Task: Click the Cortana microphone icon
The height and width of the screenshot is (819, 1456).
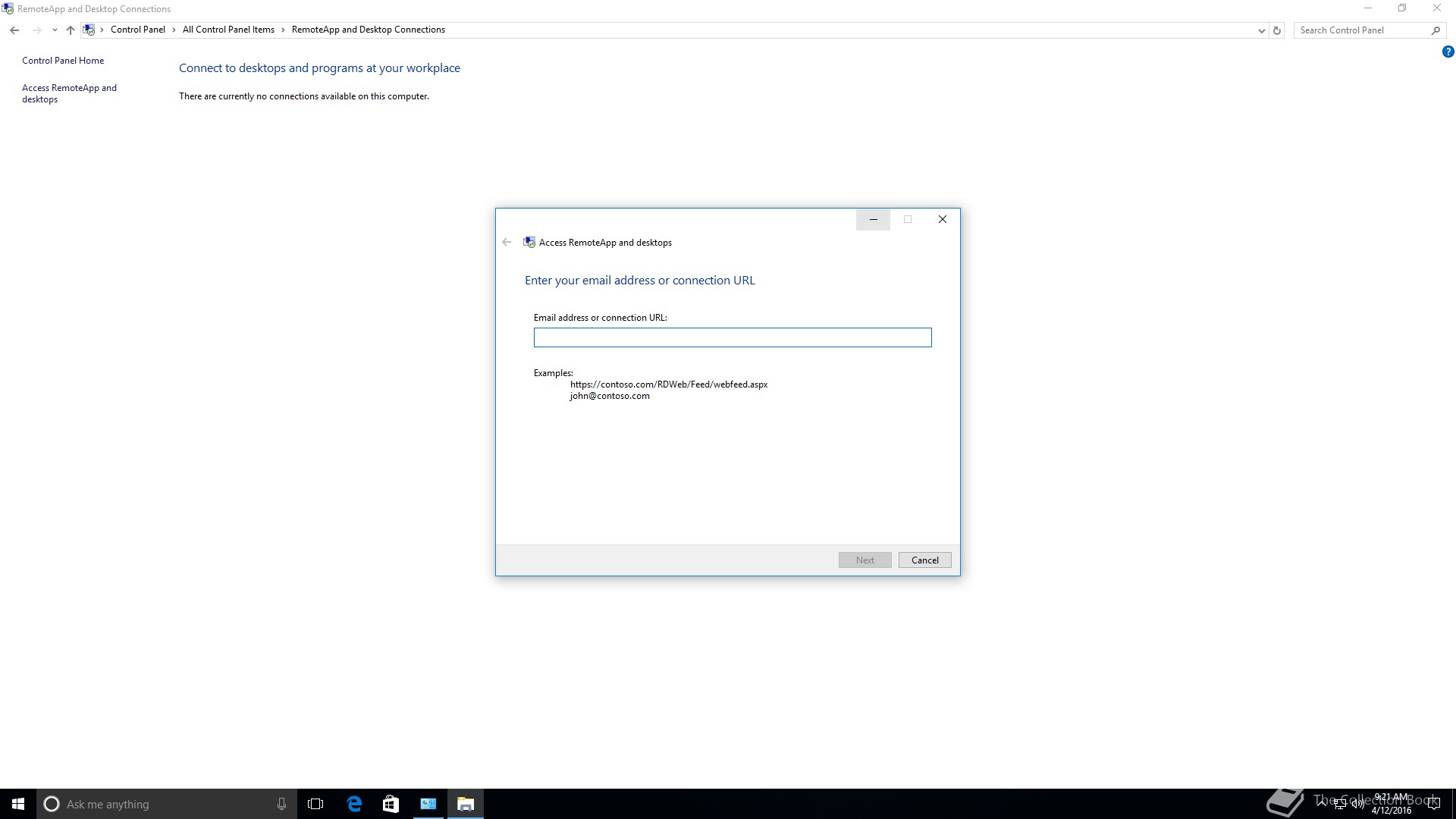Action: [281, 804]
